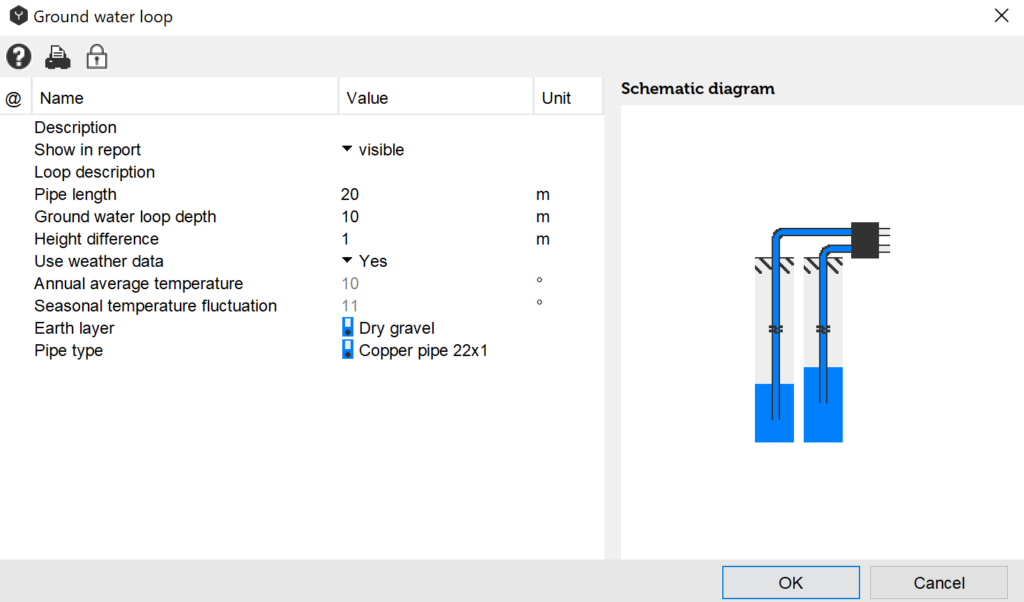Open help via the question mark icon
Image resolution: width=1024 pixels, height=602 pixels.
tap(19, 57)
